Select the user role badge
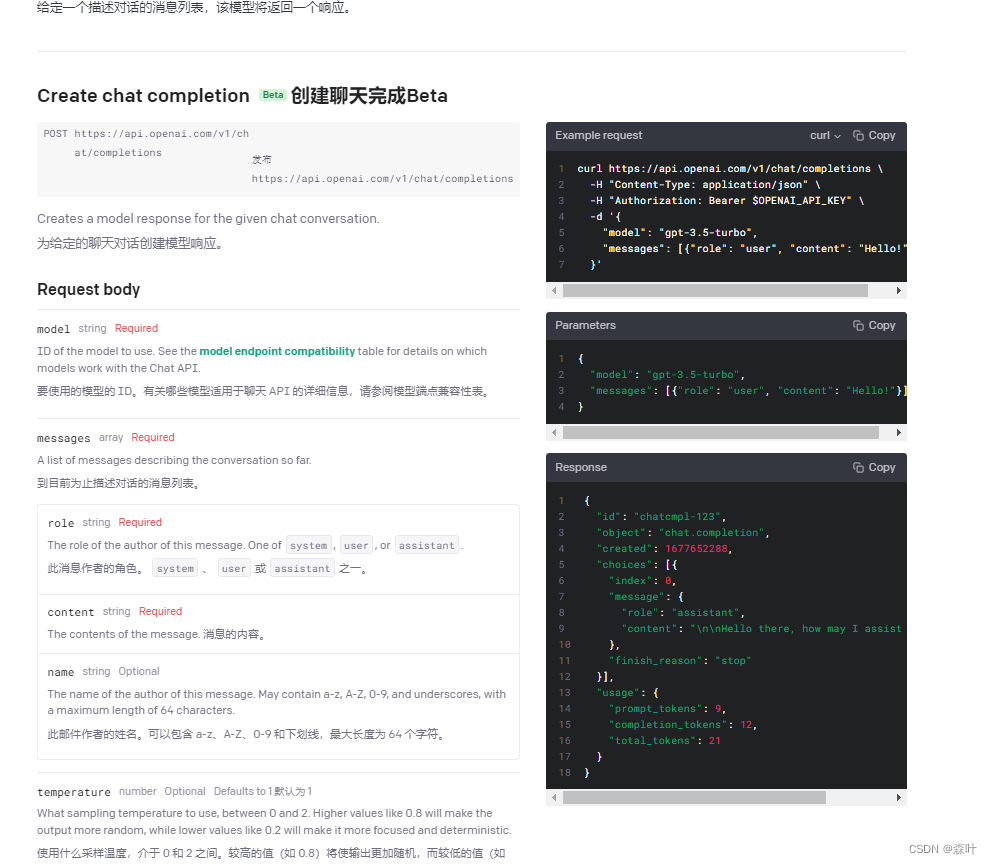The height and width of the screenshot is (864, 992). [x=356, y=545]
